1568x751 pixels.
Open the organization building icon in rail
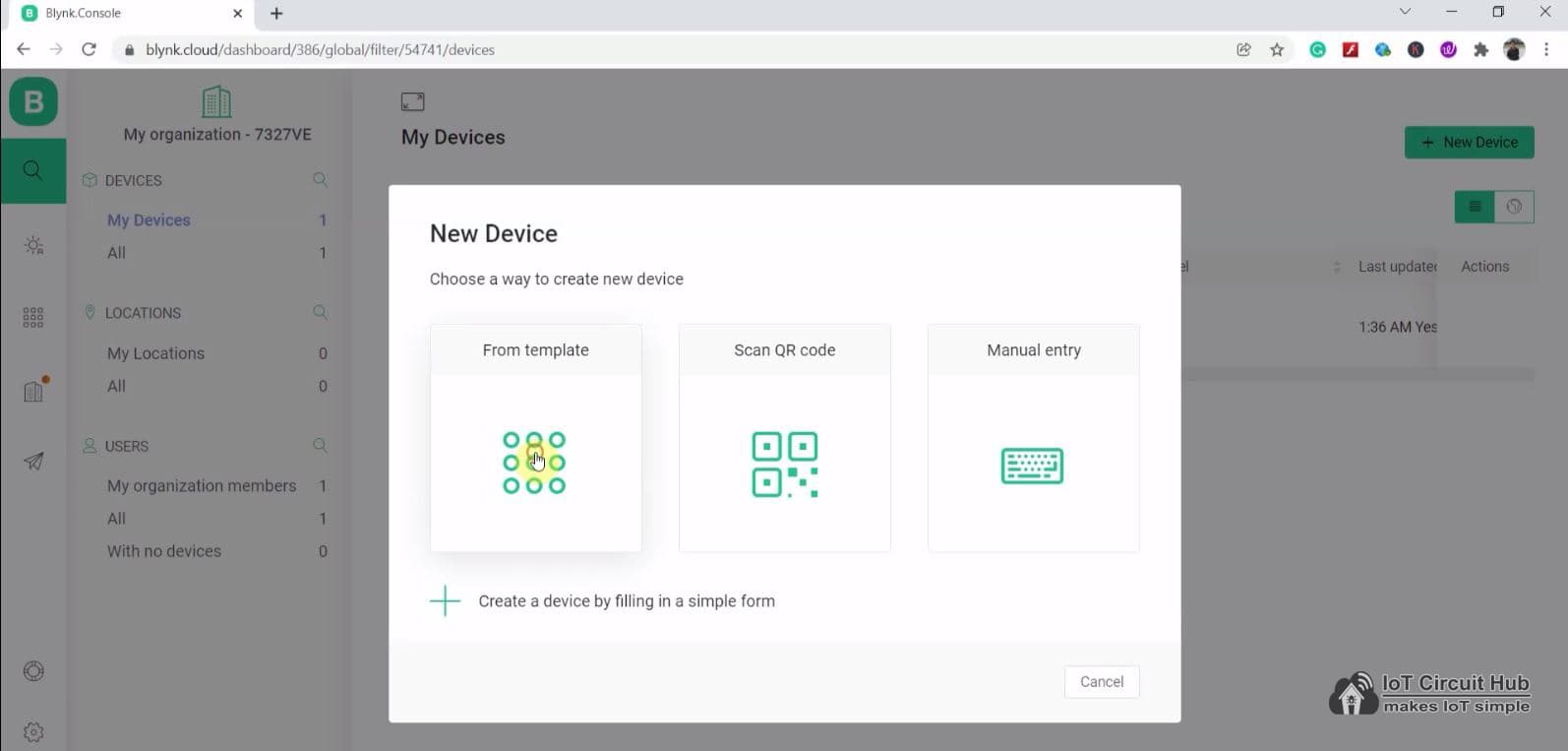pyautogui.click(x=33, y=391)
